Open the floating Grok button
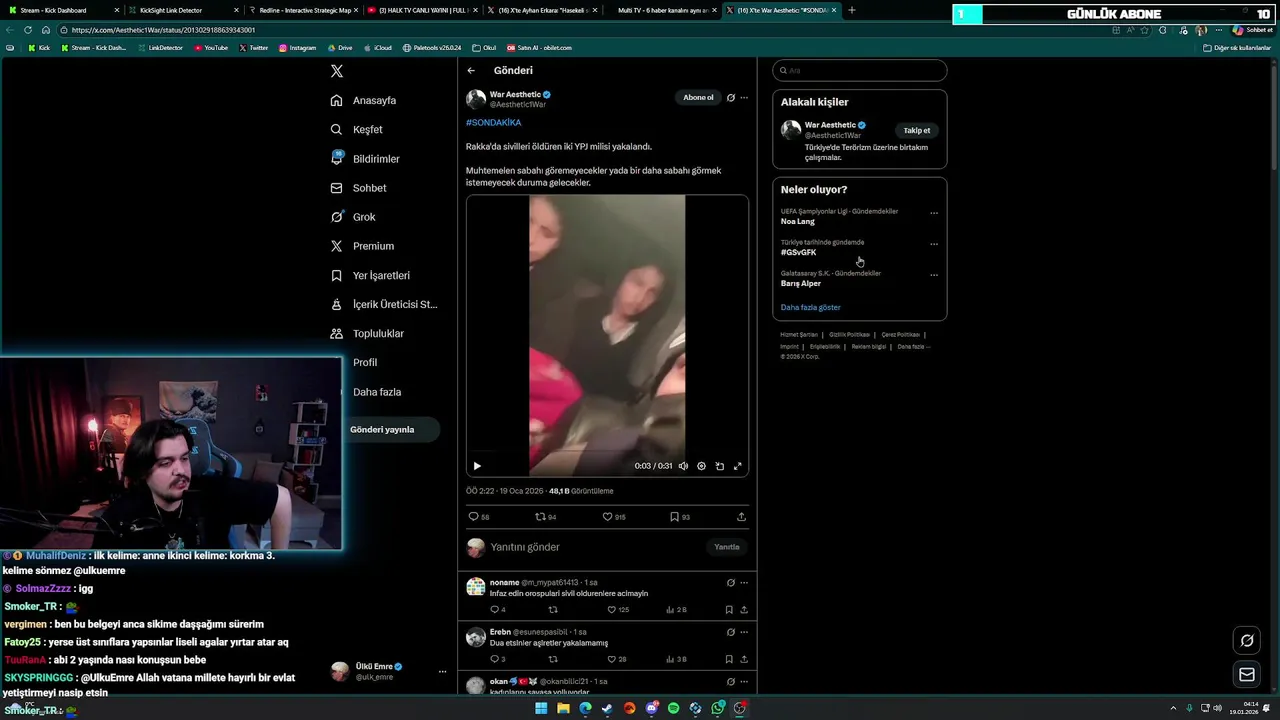Image resolution: width=1280 pixels, height=720 pixels. pos(1247,641)
